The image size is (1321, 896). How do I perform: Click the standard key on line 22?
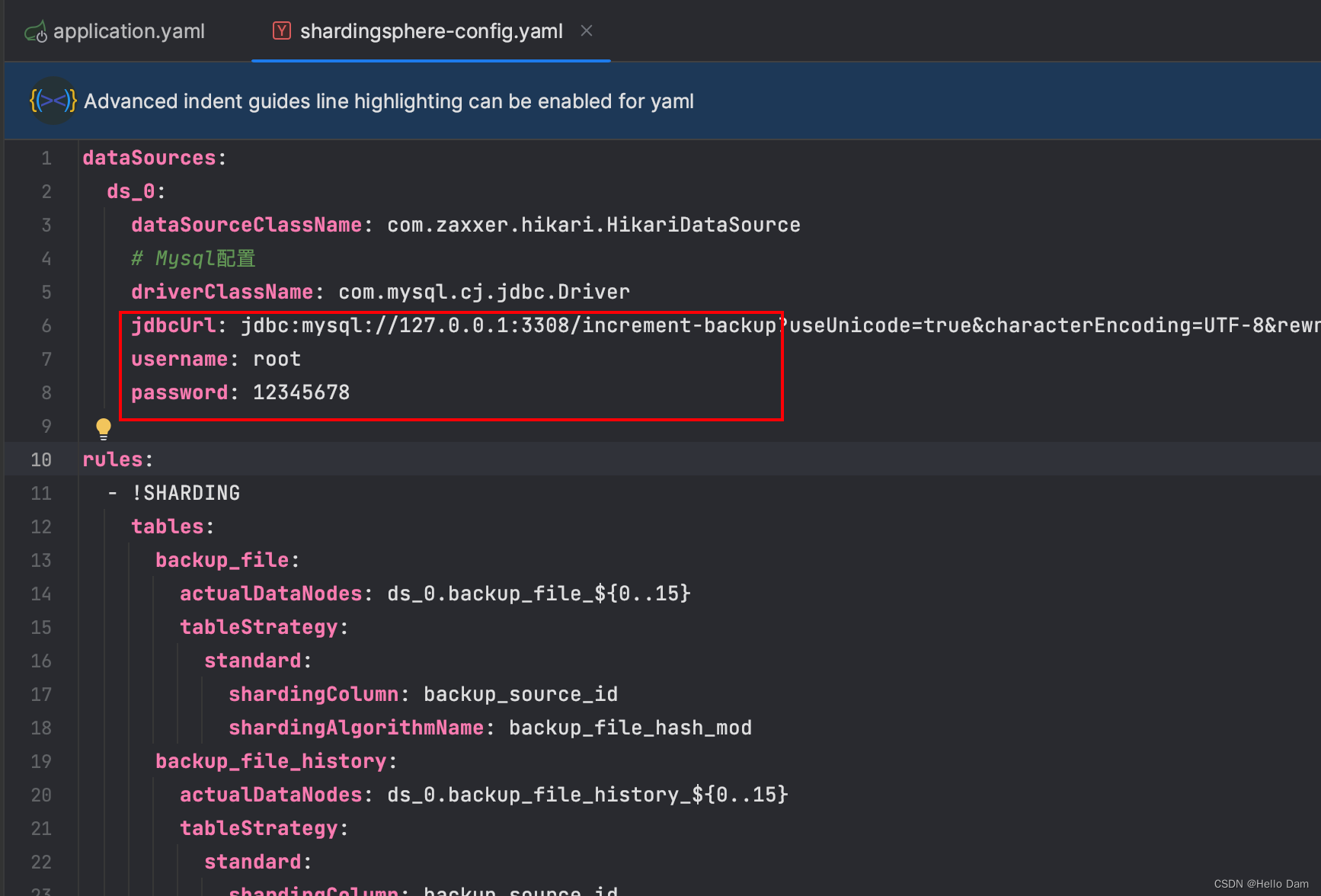(x=253, y=862)
